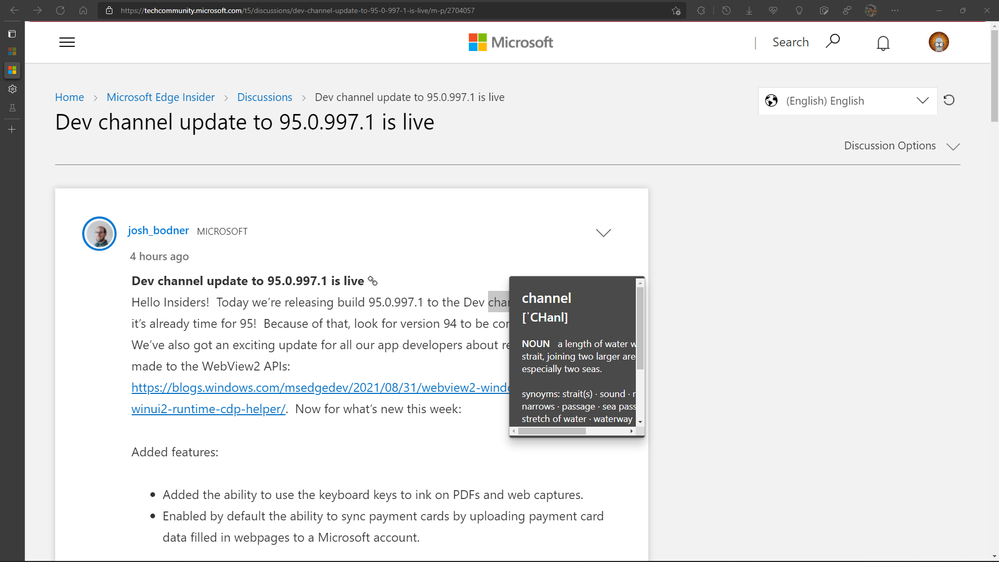Open the English language dropdown
Screen dimensions: 999x562
pyautogui.click(x=847, y=101)
